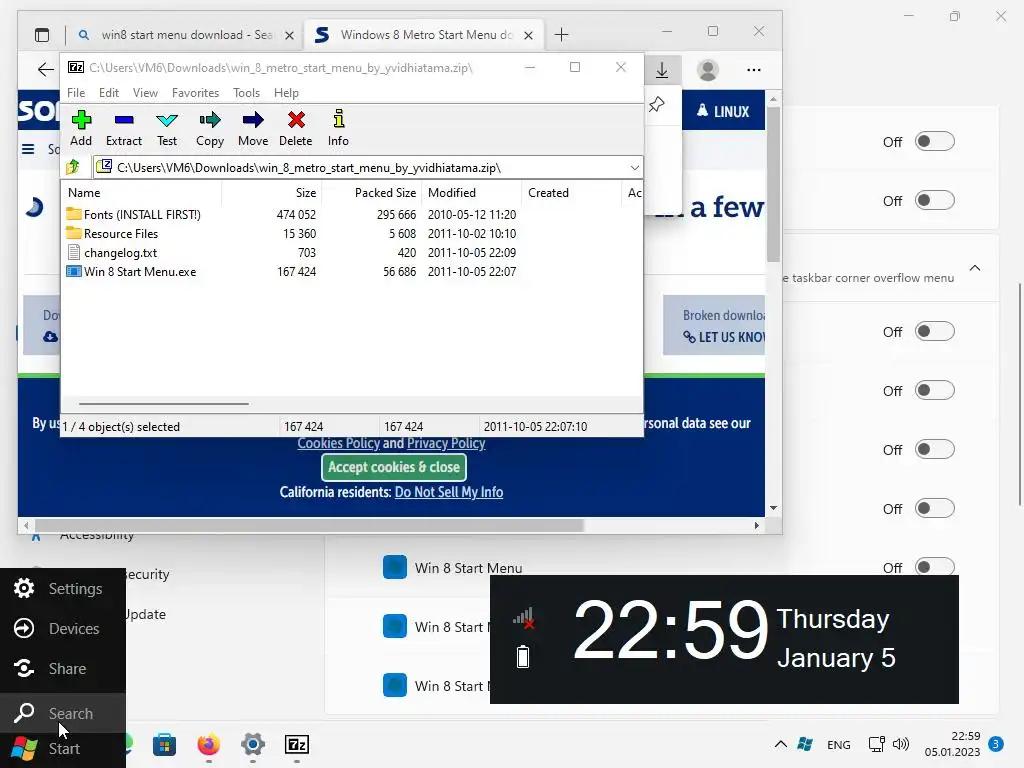Image resolution: width=1024 pixels, height=768 pixels.
Task: Open the Tools menu in 7-Zip
Action: pos(246,93)
